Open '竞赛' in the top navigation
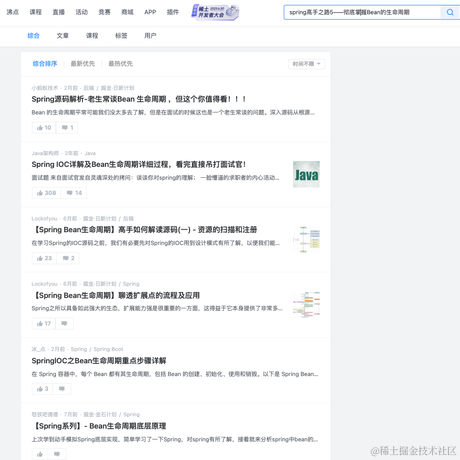This screenshot has height=460, width=460. [x=104, y=12]
